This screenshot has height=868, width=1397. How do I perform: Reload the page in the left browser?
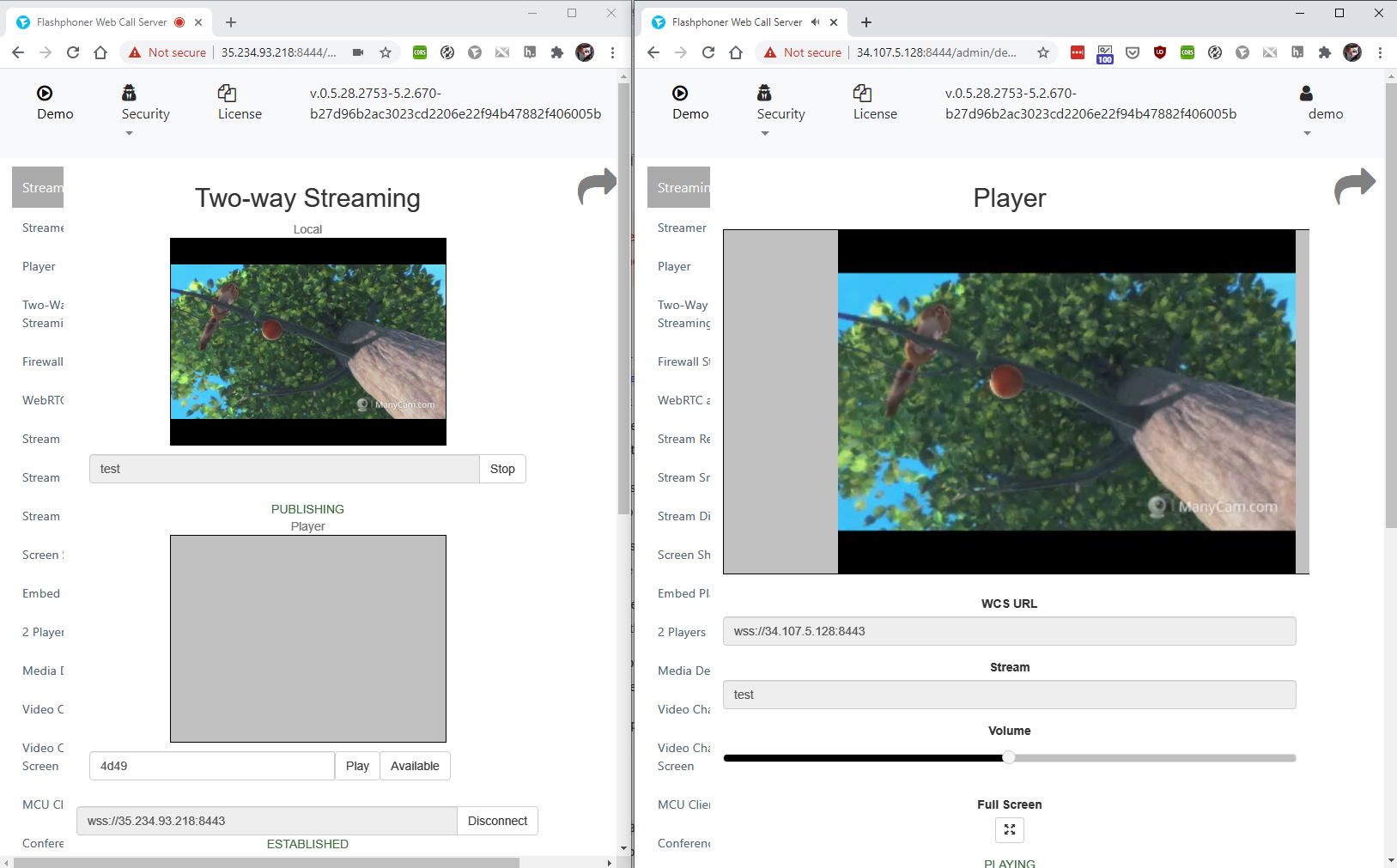pyautogui.click(x=73, y=52)
